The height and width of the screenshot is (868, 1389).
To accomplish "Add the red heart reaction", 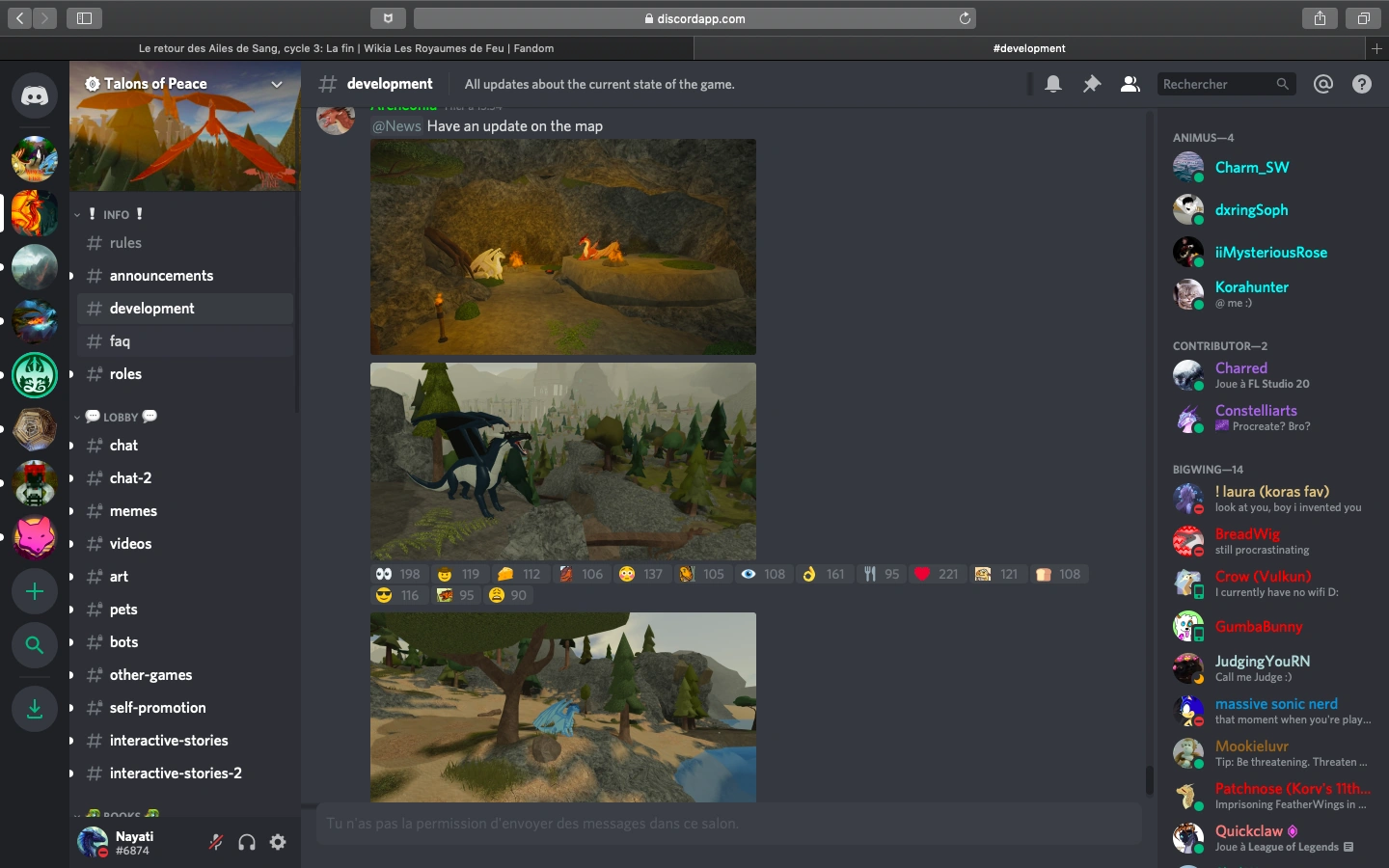I will tap(935, 574).
